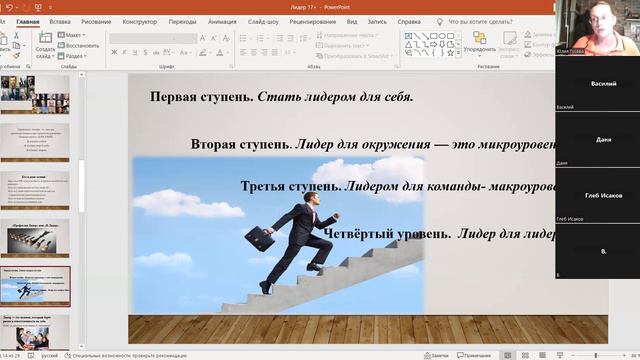
Task: Toggle align text right
Action: coord(264,53)
